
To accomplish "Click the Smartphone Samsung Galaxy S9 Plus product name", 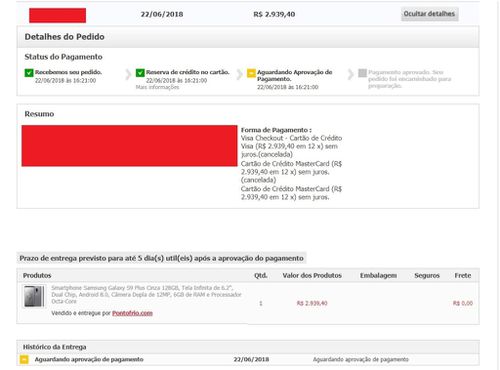I will (x=146, y=295).
